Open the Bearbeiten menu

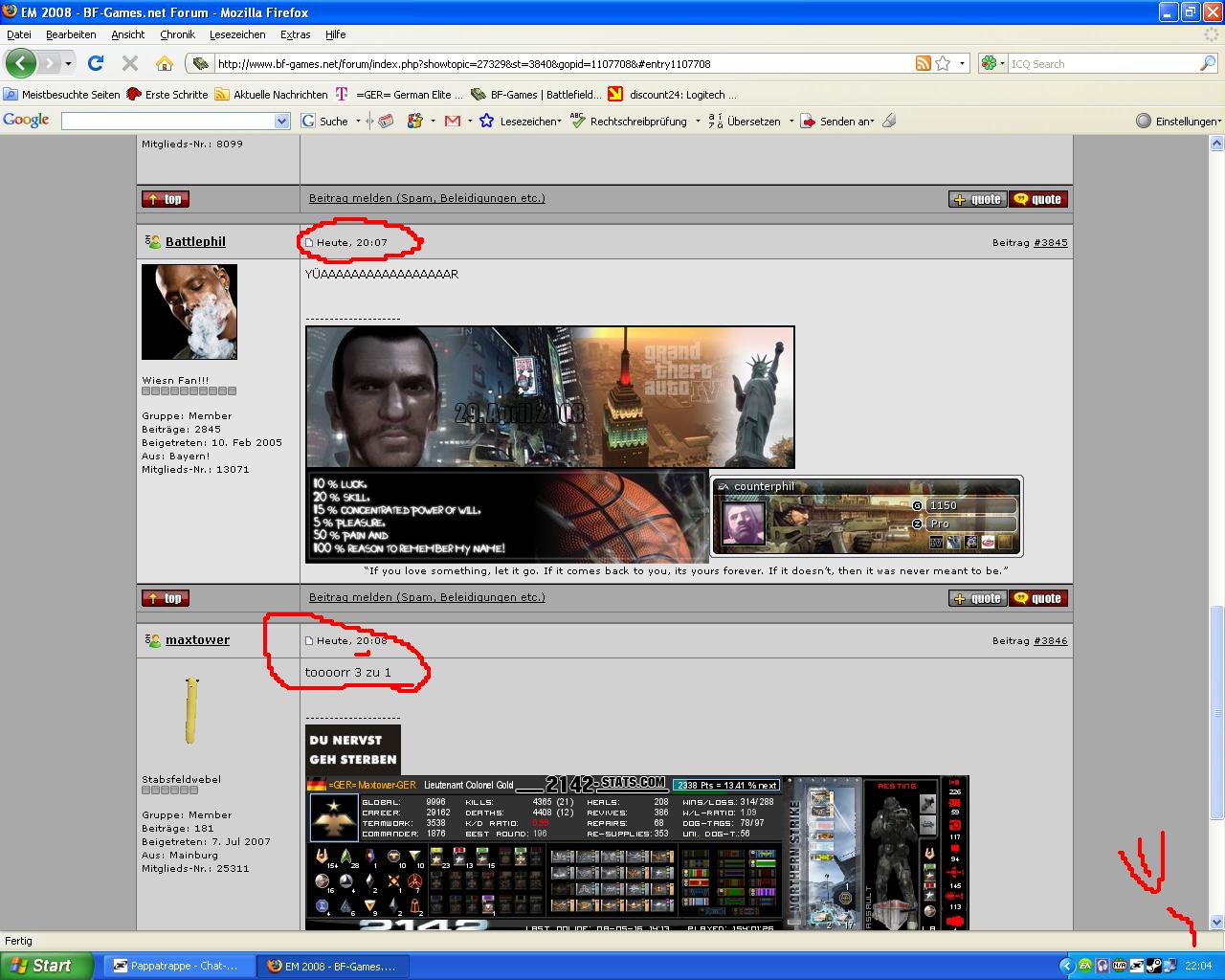pos(71,34)
